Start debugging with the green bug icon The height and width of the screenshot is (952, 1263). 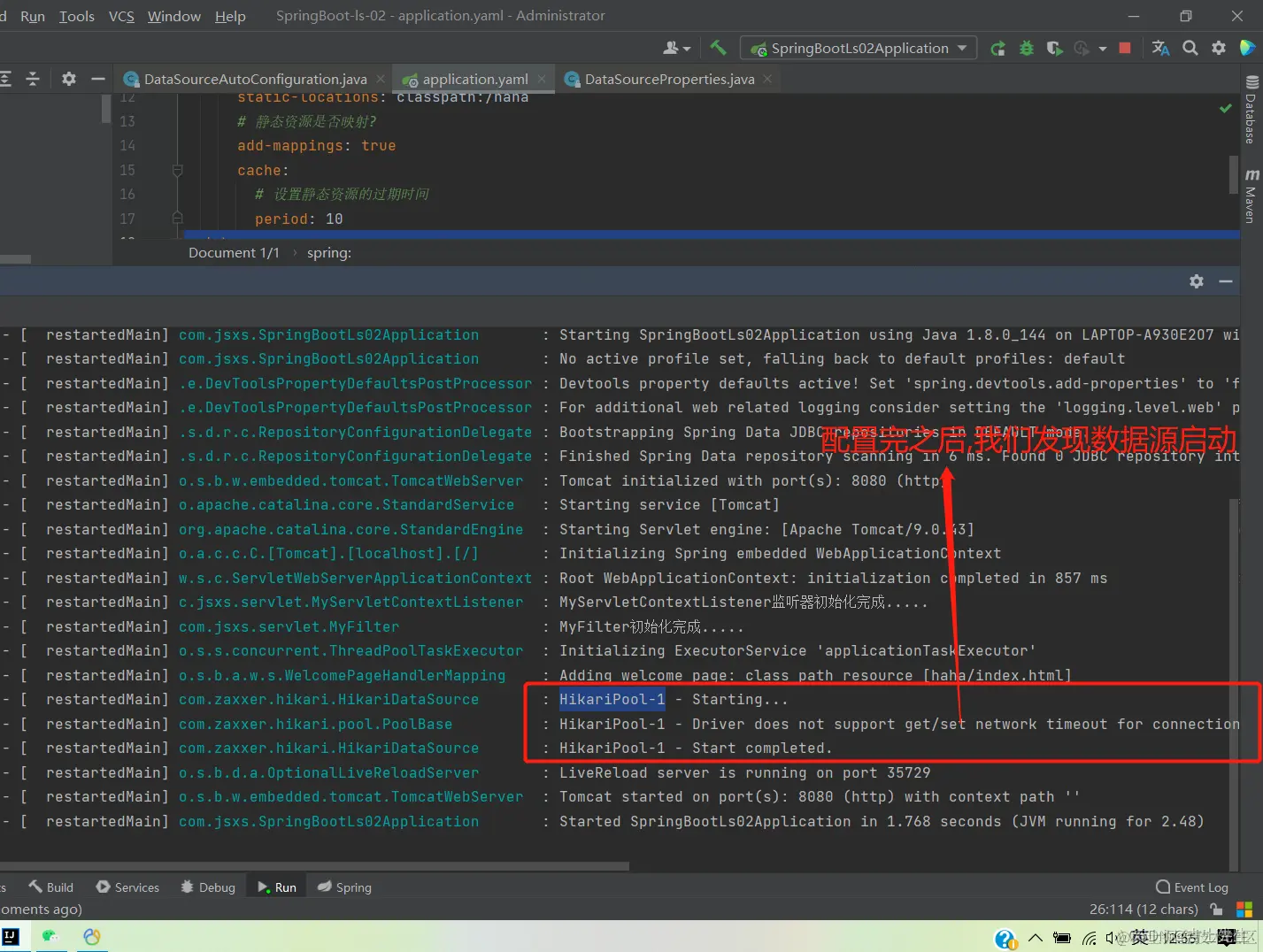click(1027, 49)
